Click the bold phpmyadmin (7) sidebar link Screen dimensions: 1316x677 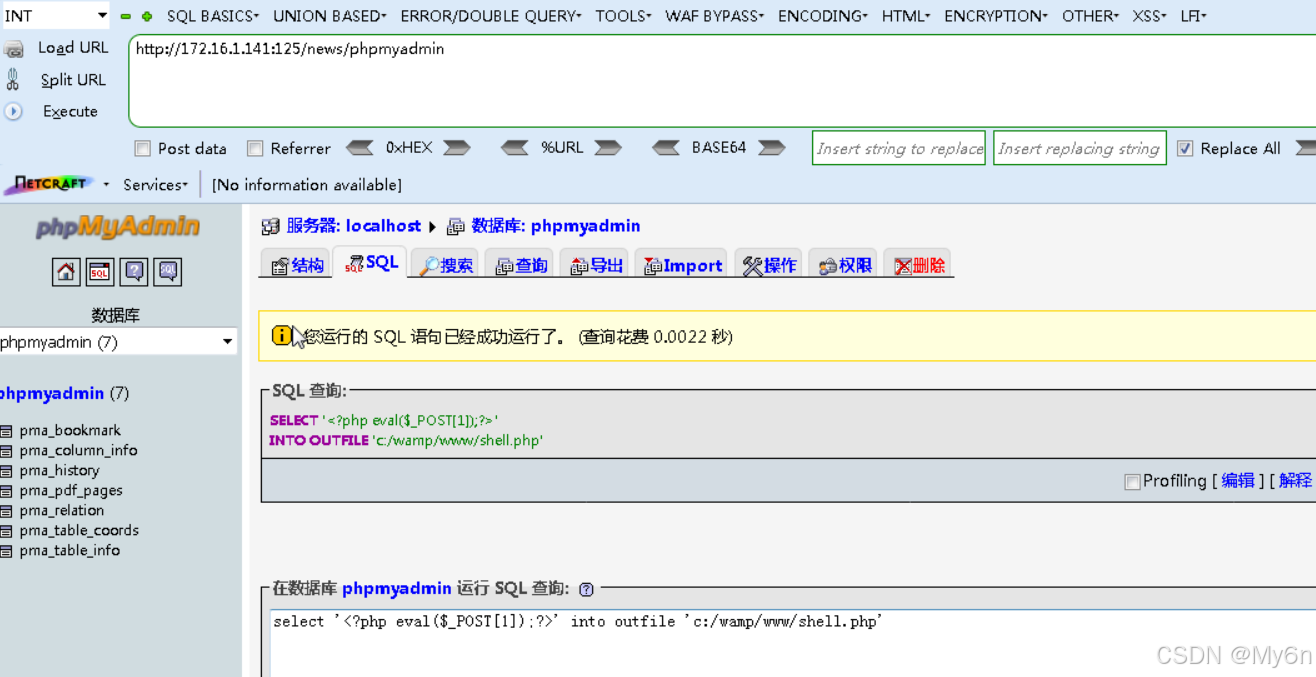point(64,393)
